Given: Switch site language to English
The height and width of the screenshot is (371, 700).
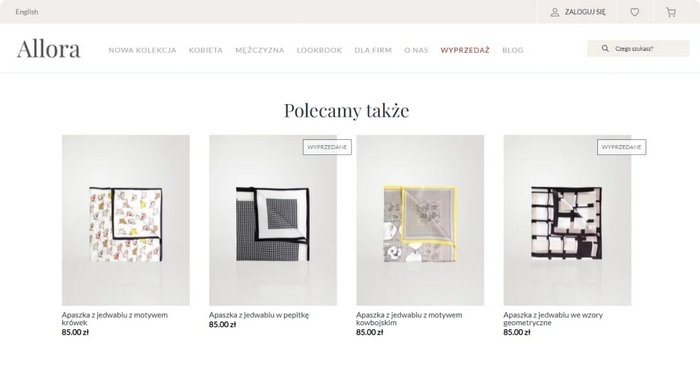Looking at the screenshot, I should (x=27, y=12).
